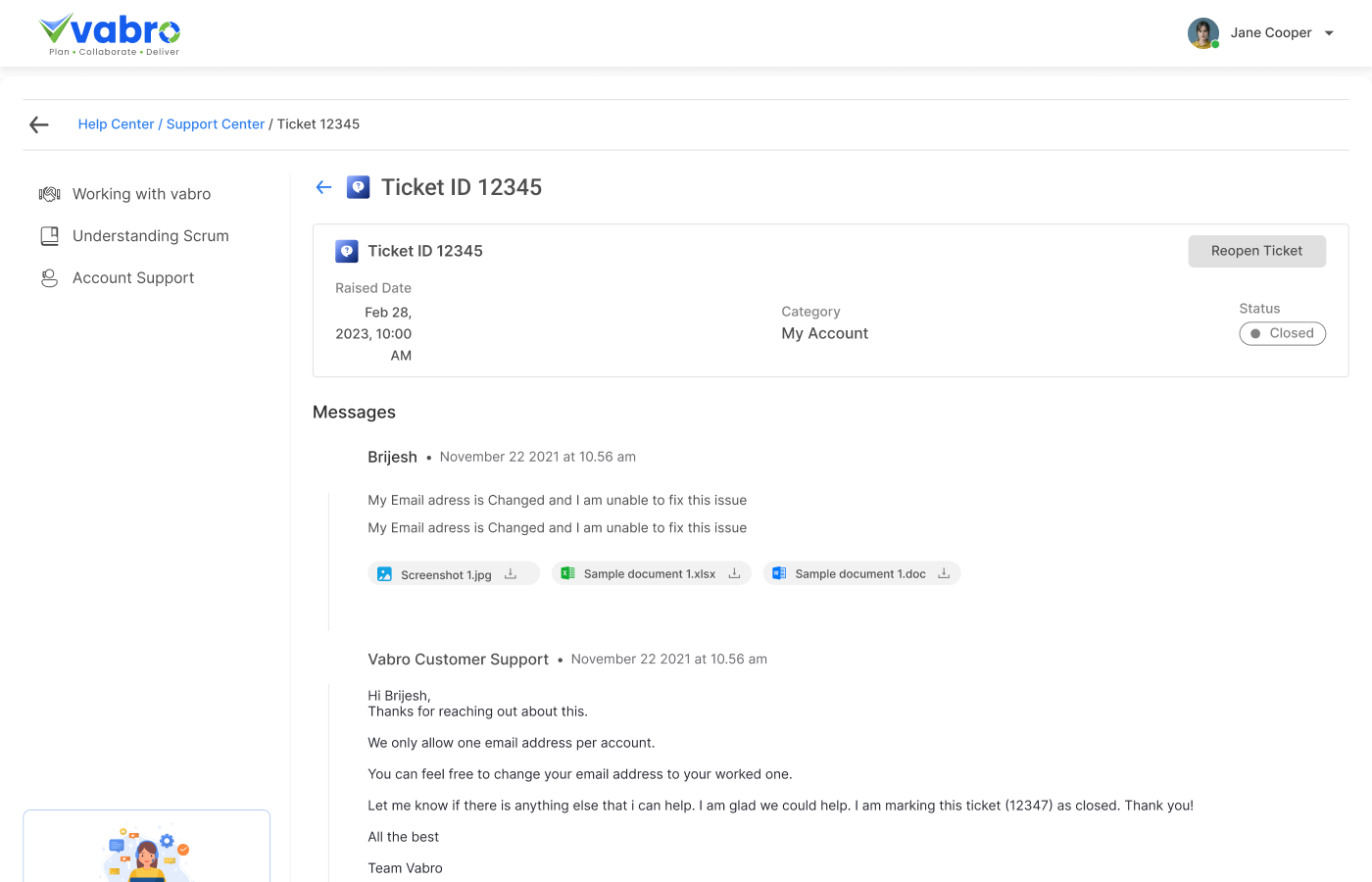Select the bullet marker next to Brijesh's timestamp
This screenshot has width=1372, height=882.
tap(428, 457)
